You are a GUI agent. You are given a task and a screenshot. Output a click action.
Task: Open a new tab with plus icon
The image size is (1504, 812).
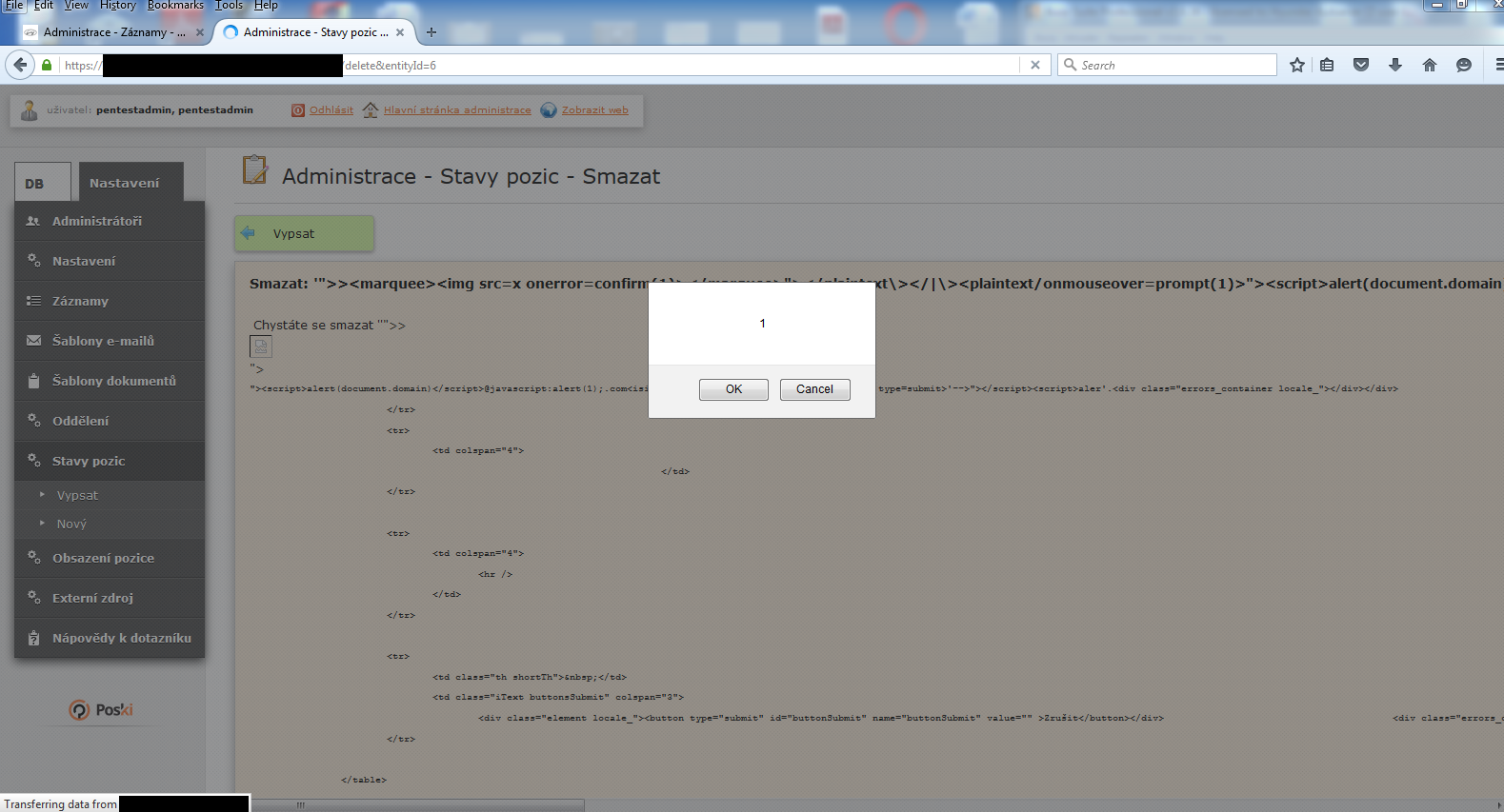coord(431,32)
